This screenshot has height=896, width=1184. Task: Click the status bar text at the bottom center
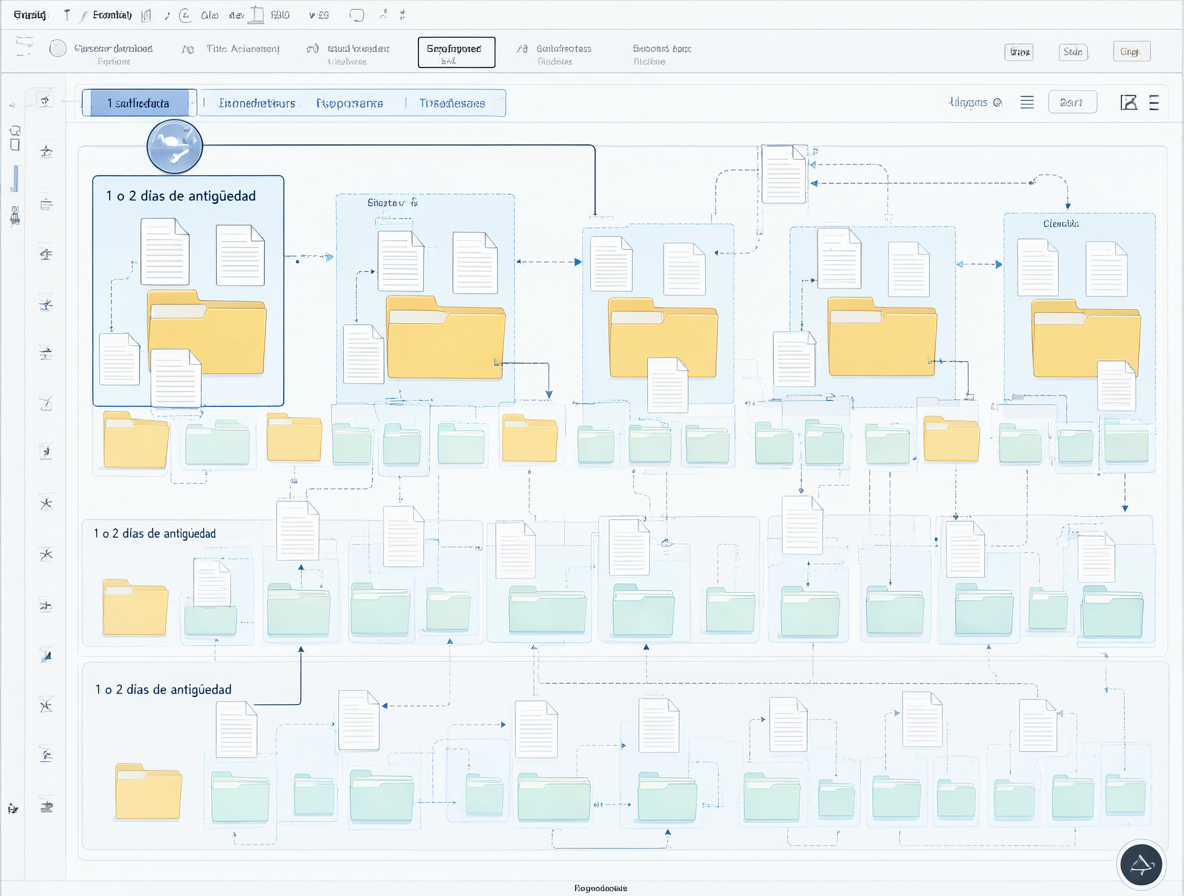[x=600, y=888]
